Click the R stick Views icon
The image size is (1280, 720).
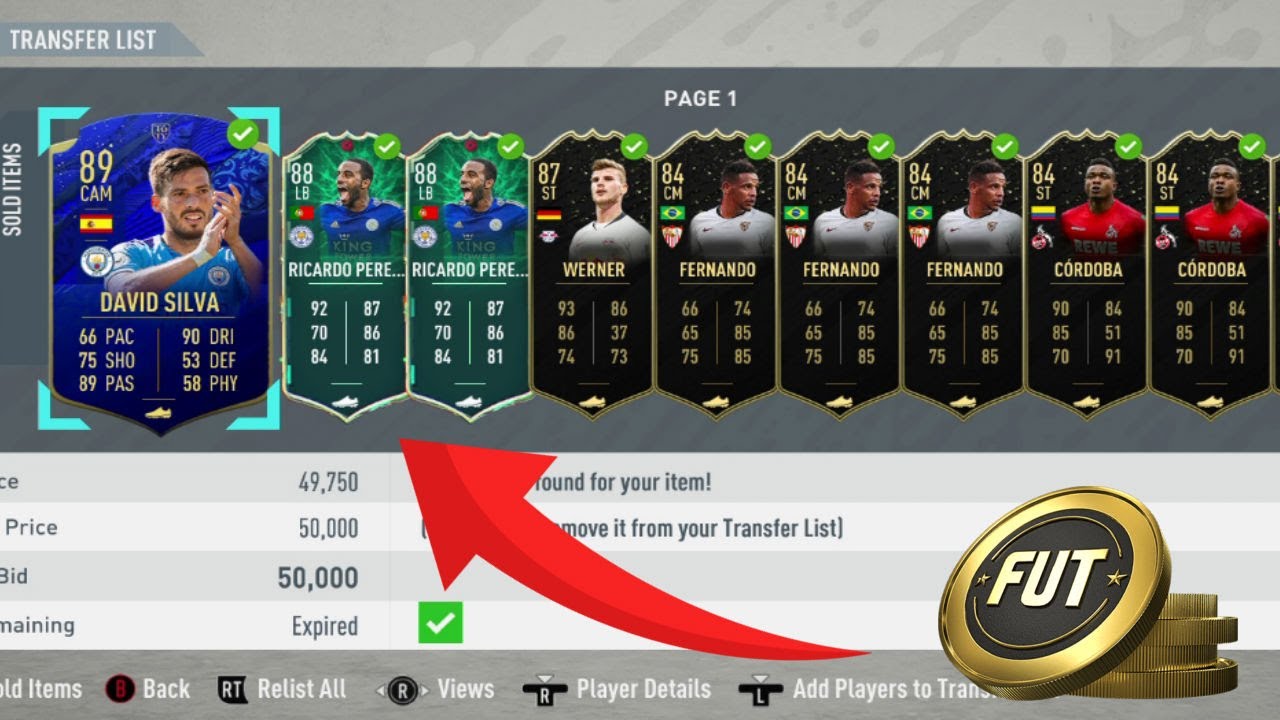(x=402, y=690)
